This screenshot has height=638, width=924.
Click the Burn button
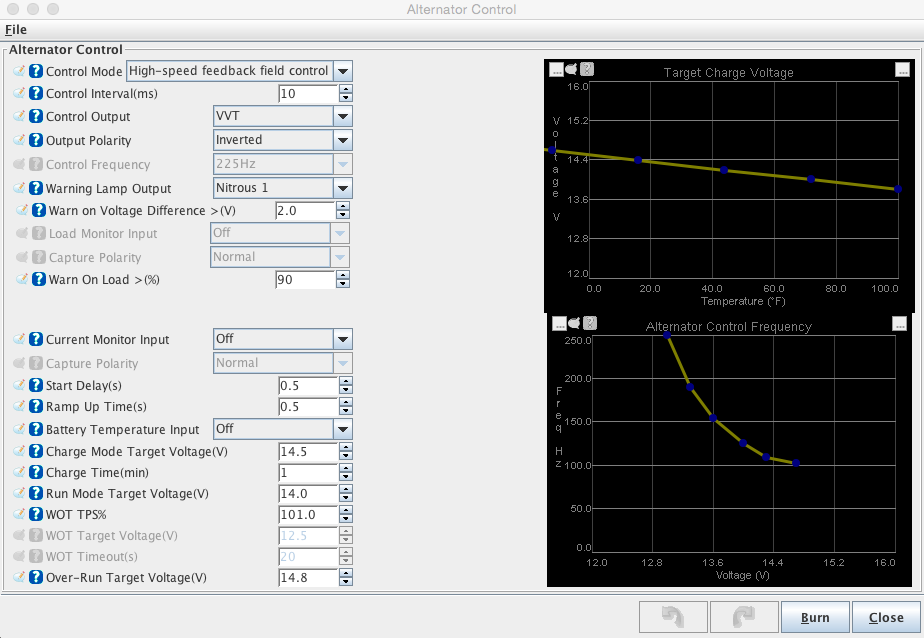coord(815,617)
